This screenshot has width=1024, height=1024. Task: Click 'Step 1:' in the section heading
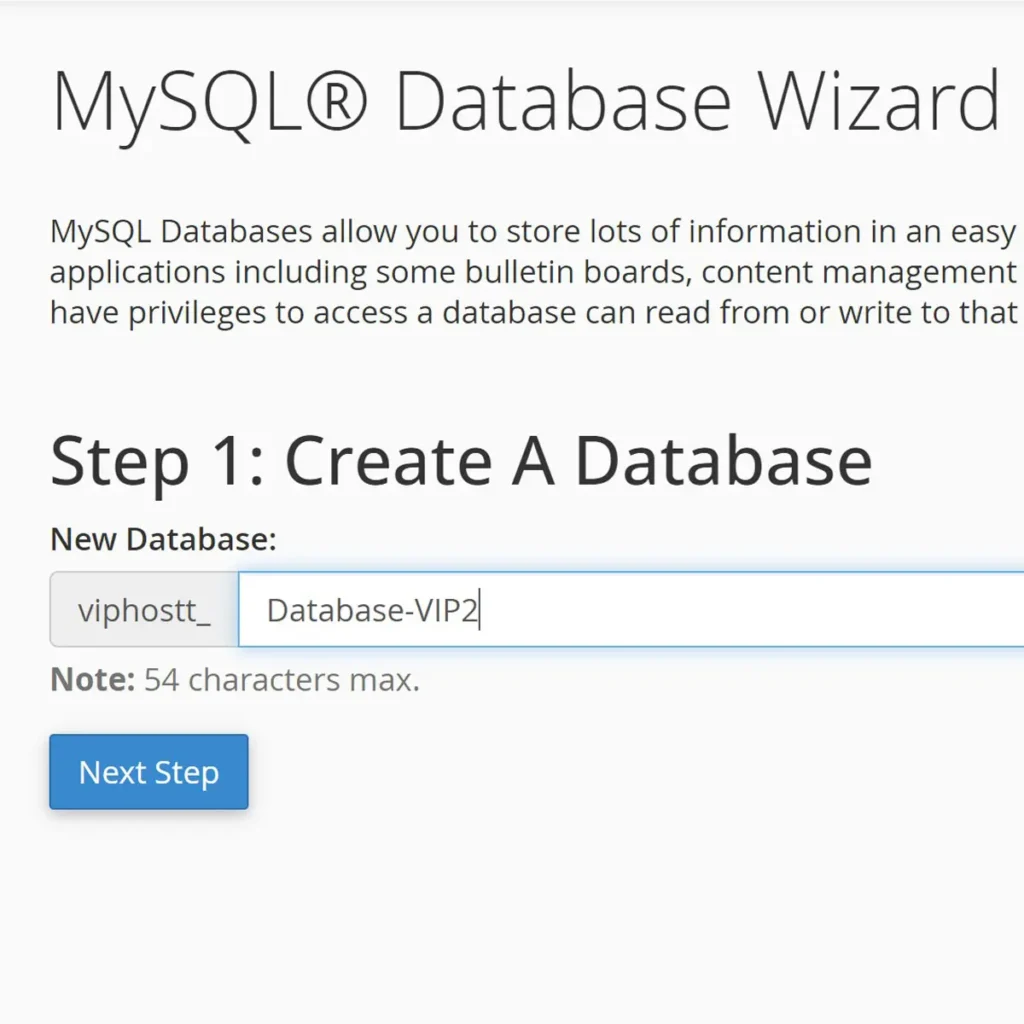click(157, 462)
